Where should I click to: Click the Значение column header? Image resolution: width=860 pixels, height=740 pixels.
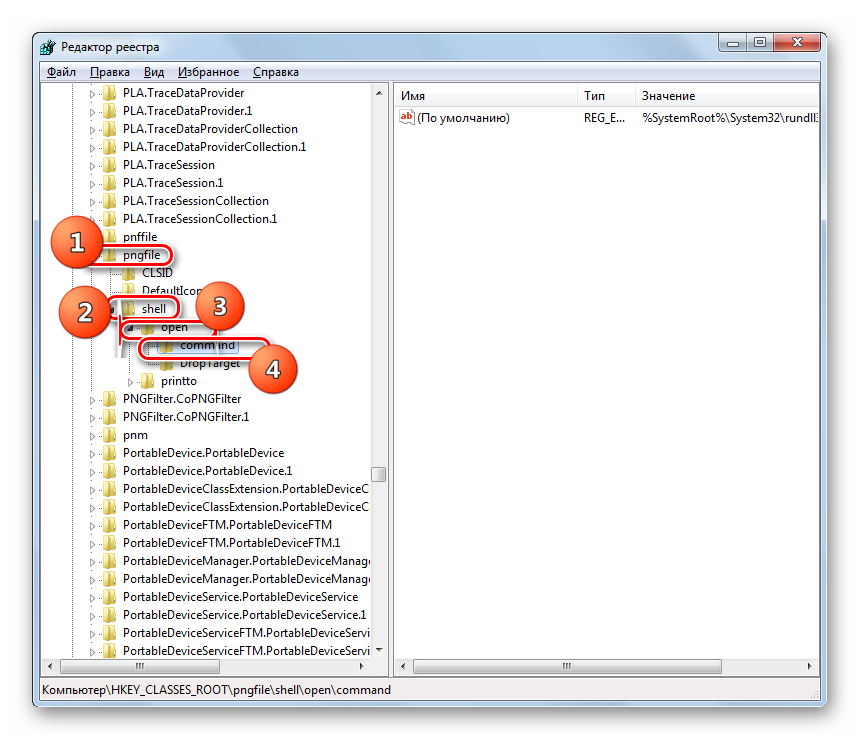click(x=669, y=96)
